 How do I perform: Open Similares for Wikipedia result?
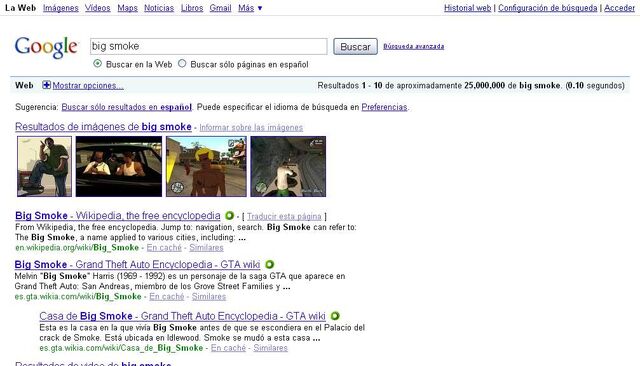tap(206, 248)
